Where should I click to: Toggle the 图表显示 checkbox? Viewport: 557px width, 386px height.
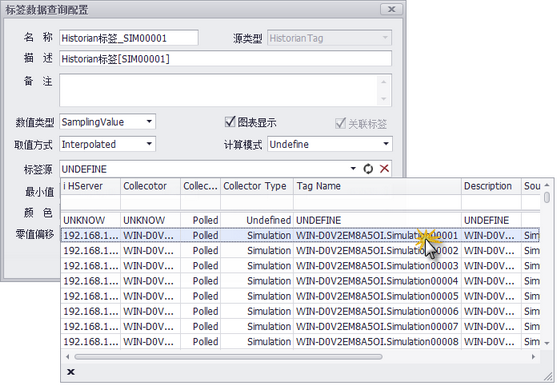pos(230,122)
